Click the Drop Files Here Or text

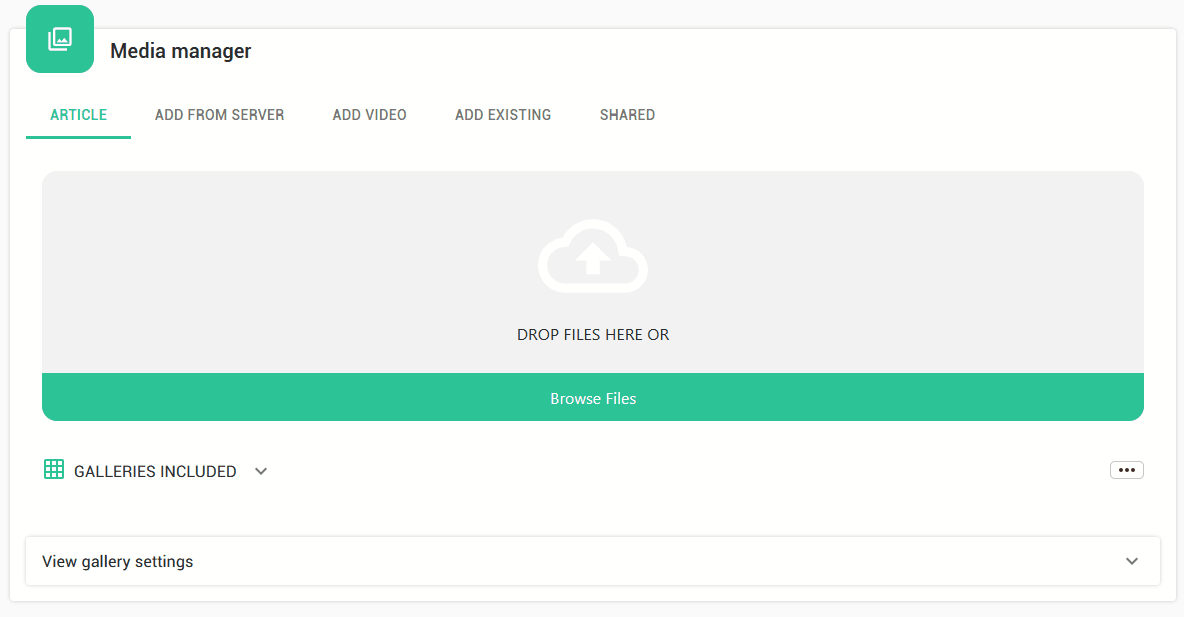pyautogui.click(x=593, y=335)
